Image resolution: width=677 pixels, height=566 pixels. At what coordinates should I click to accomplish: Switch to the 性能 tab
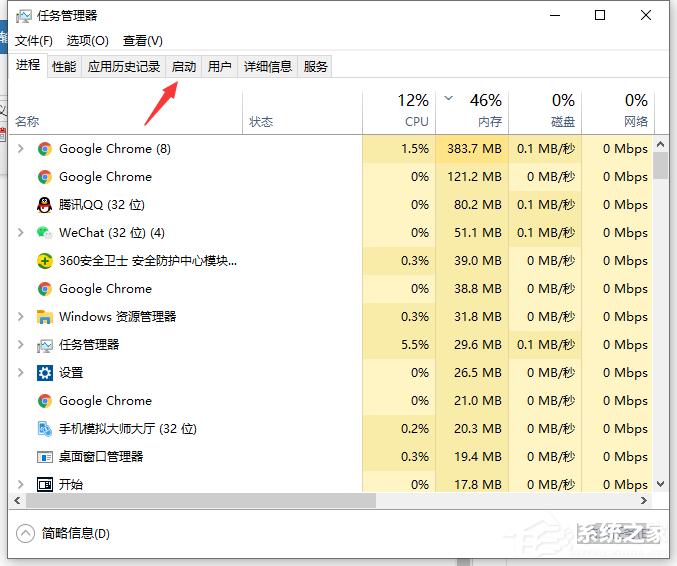click(64, 66)
